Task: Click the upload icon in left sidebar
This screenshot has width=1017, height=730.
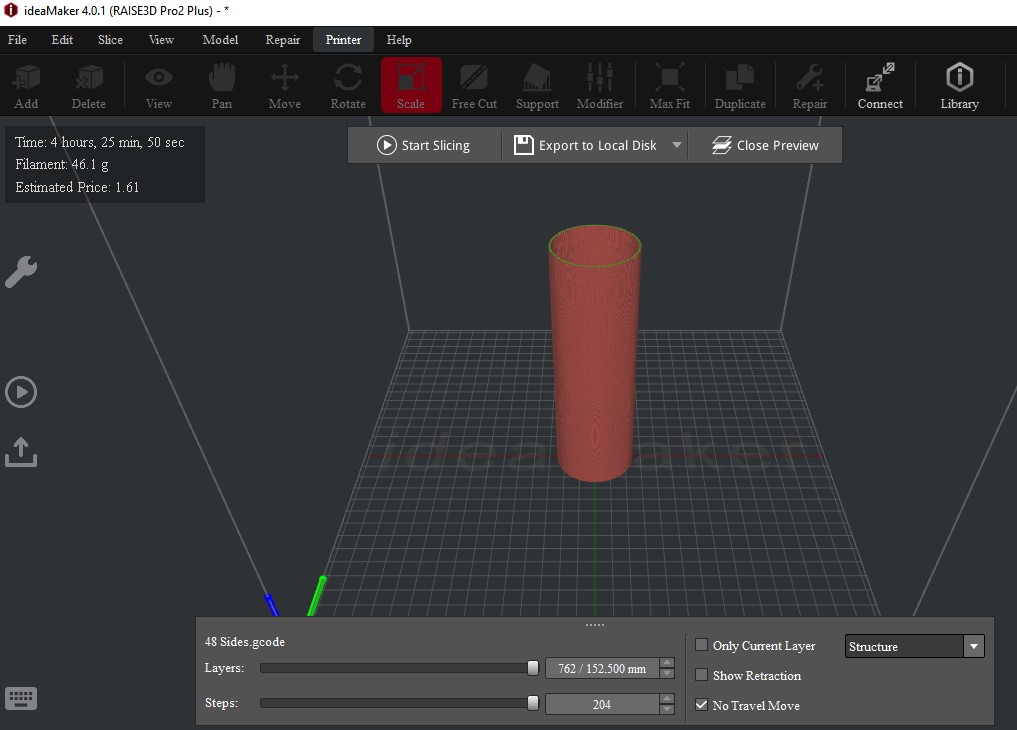Action: [x=21, y=452]
